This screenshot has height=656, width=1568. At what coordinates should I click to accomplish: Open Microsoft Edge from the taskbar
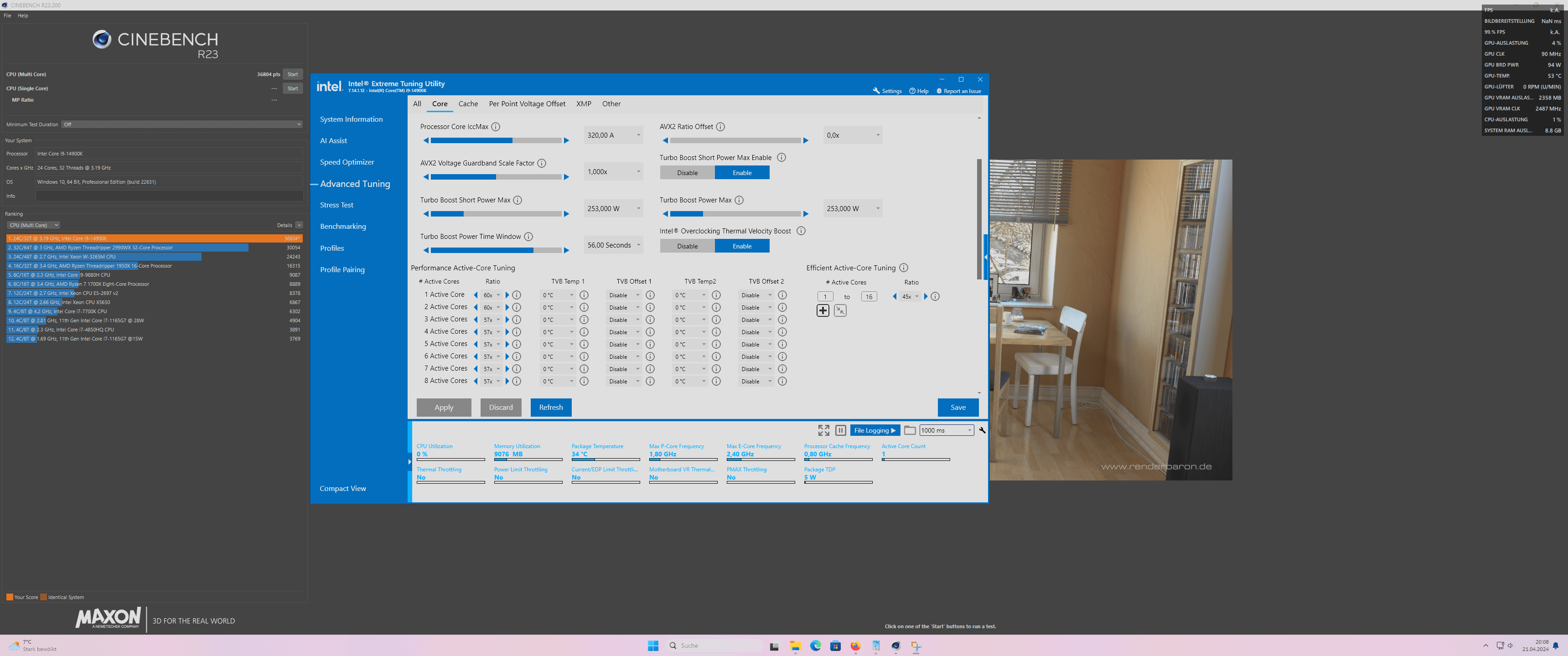click(x=815, y=646)
